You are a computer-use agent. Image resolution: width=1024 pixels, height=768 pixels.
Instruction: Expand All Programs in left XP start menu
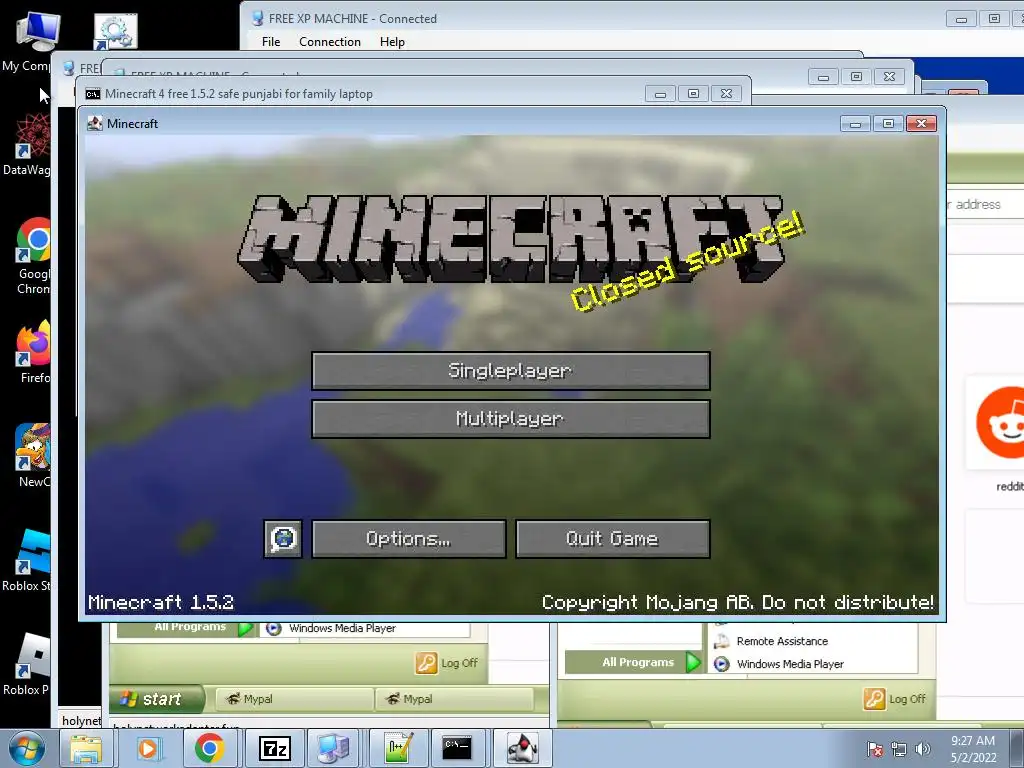point(185,628)
